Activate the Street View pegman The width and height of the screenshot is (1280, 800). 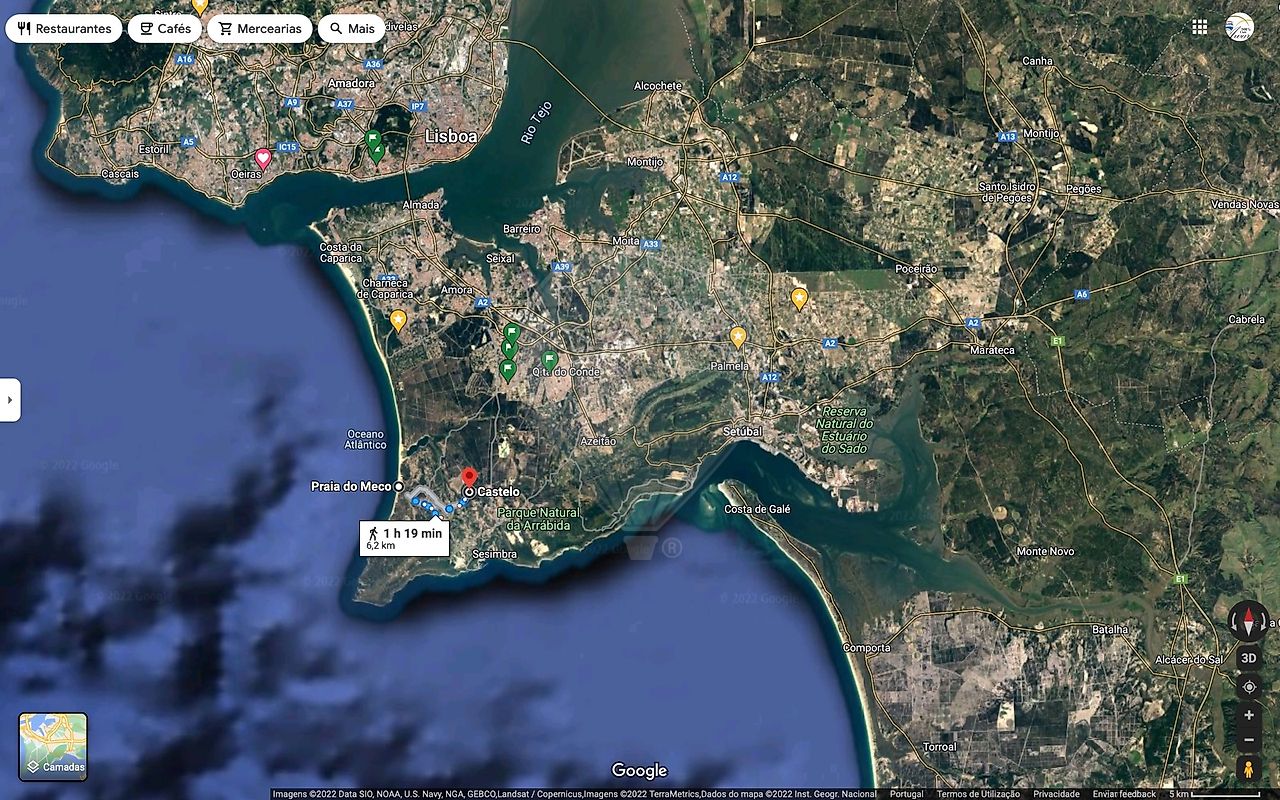coord(1248,769)
